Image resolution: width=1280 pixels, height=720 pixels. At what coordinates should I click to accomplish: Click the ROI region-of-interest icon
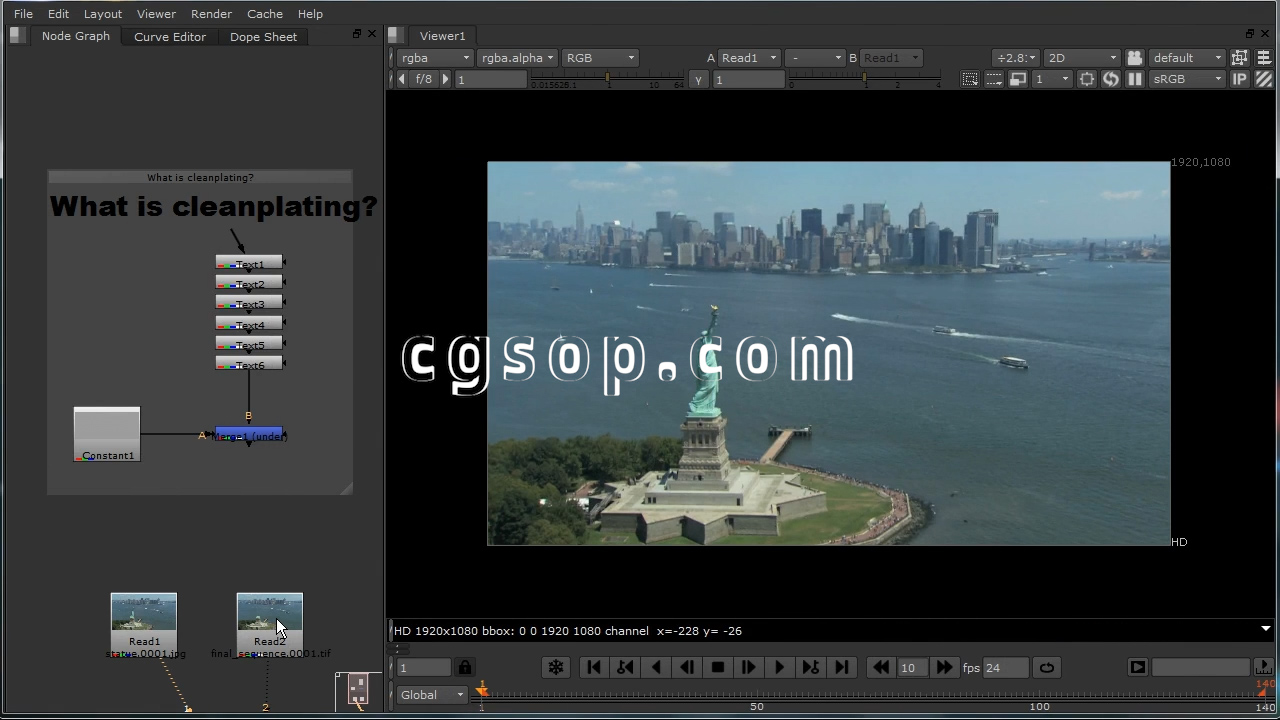pos(970,79)
